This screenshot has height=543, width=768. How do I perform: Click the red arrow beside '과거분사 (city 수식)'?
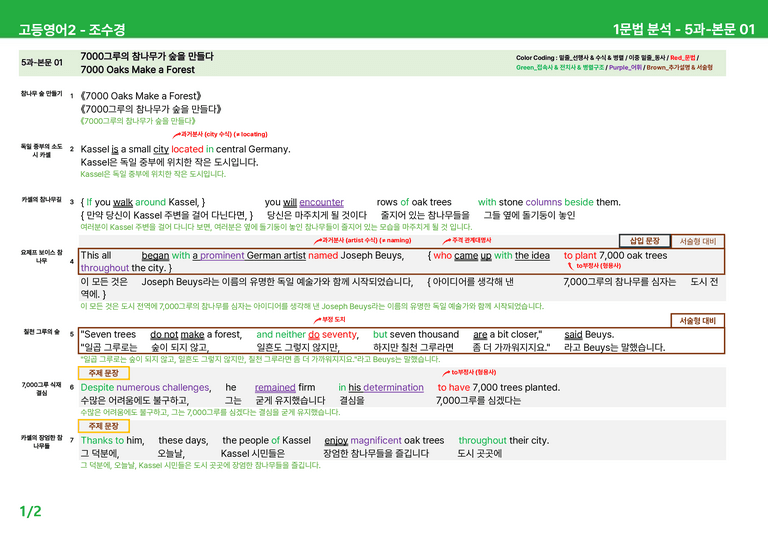click(176, 135)
